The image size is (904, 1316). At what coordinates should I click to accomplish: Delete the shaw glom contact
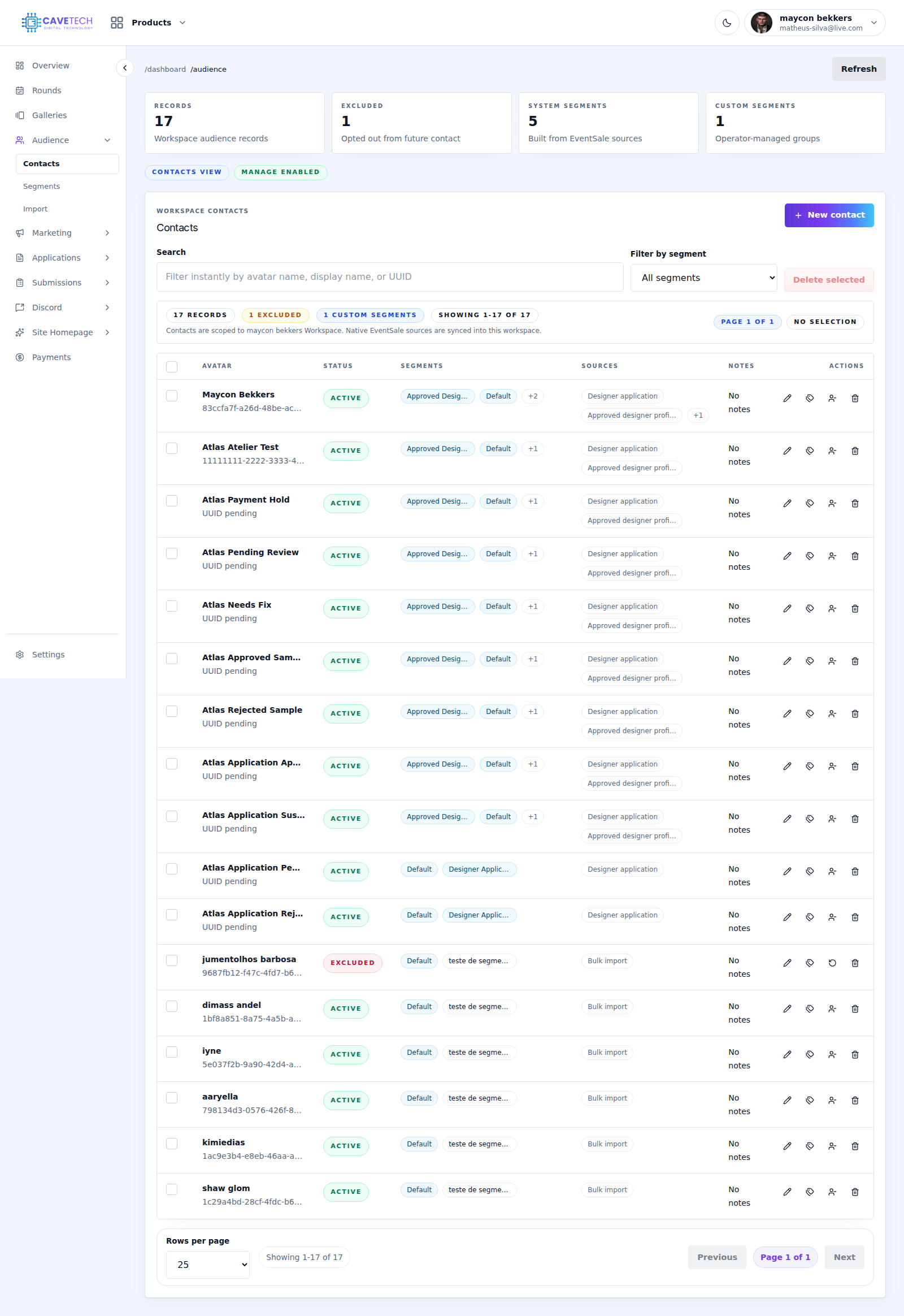pyautogui.click(x=855, y=1192)
